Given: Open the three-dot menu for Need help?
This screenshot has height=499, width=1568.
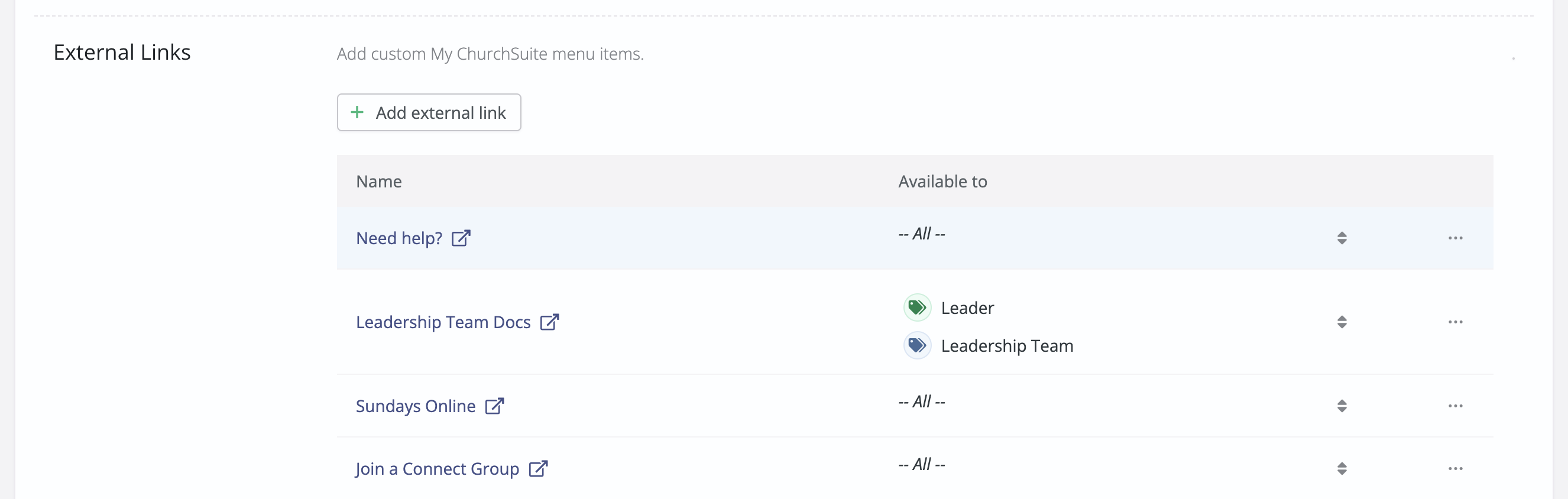Looking at the screenshot, I should click(x=1456, y=238).
